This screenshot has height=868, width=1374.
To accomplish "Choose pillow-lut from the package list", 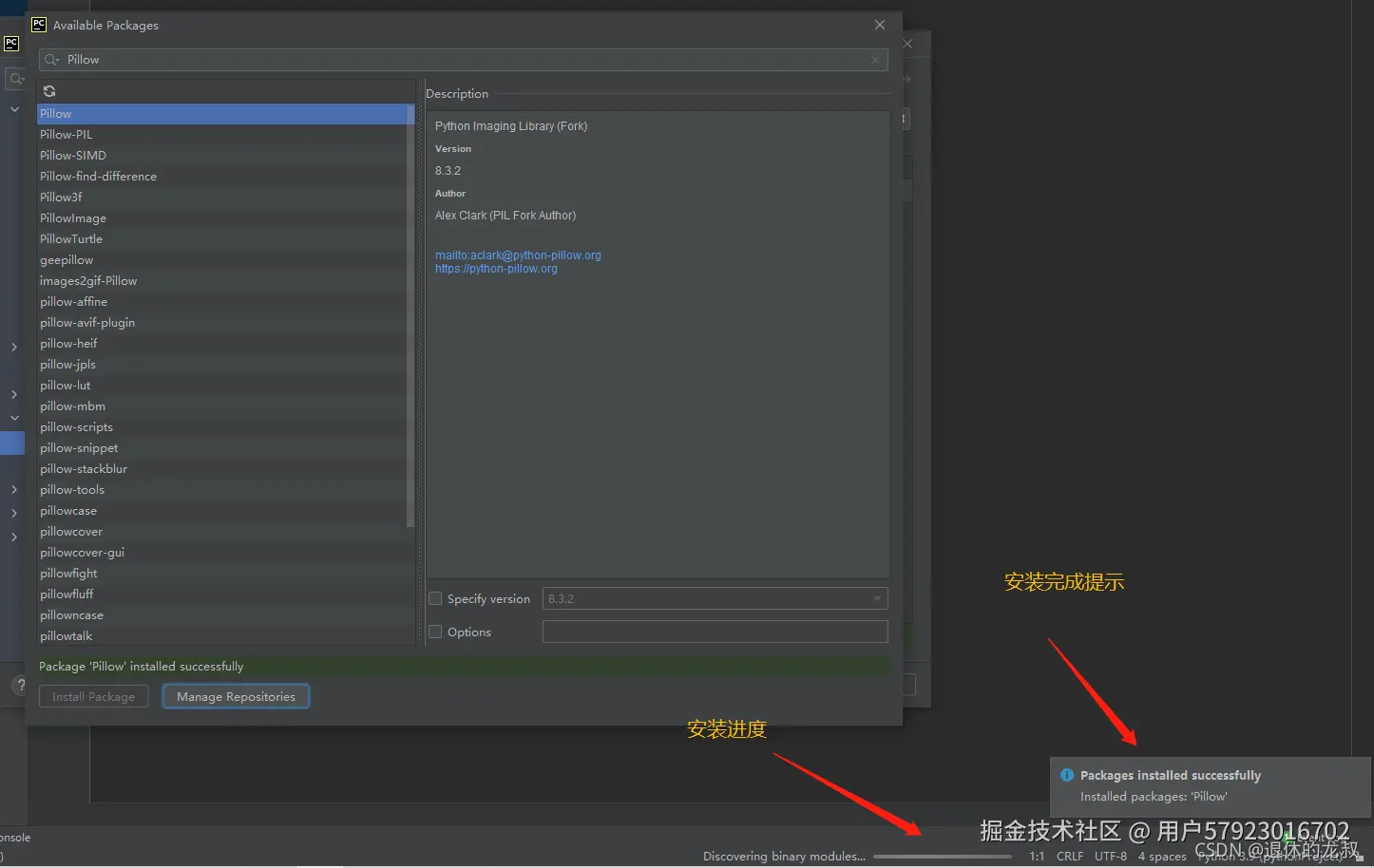I will (x=222, y=386).
